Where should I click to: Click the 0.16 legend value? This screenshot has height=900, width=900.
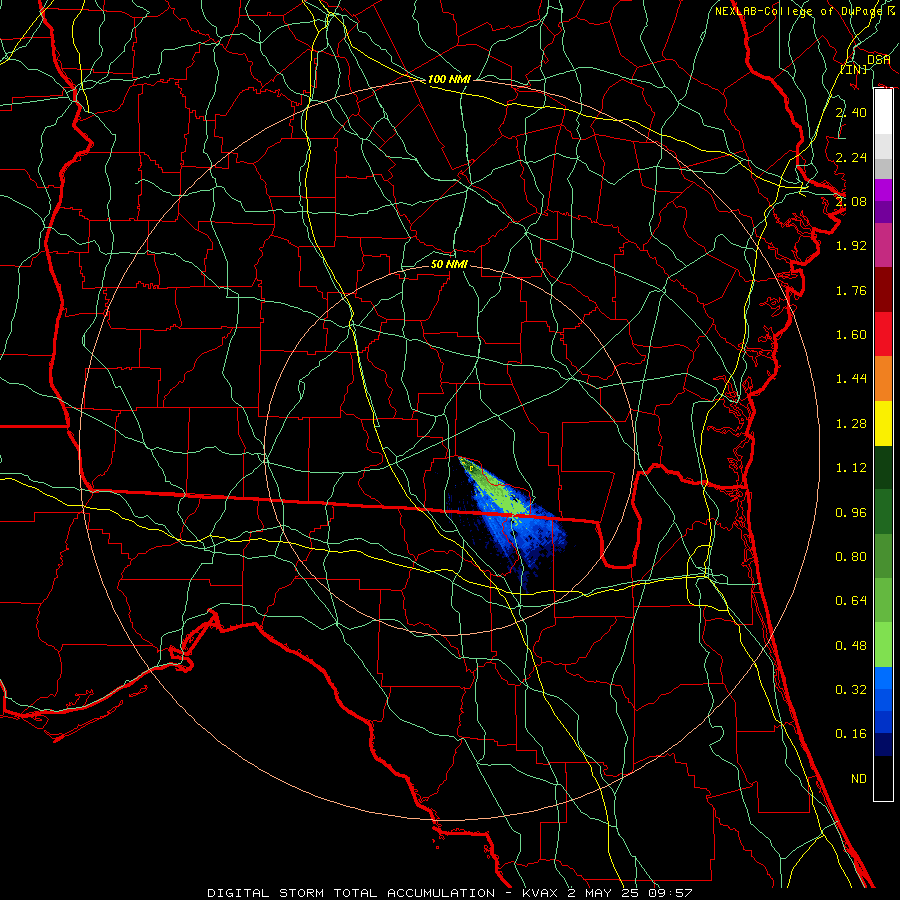(x=851, y=734)
